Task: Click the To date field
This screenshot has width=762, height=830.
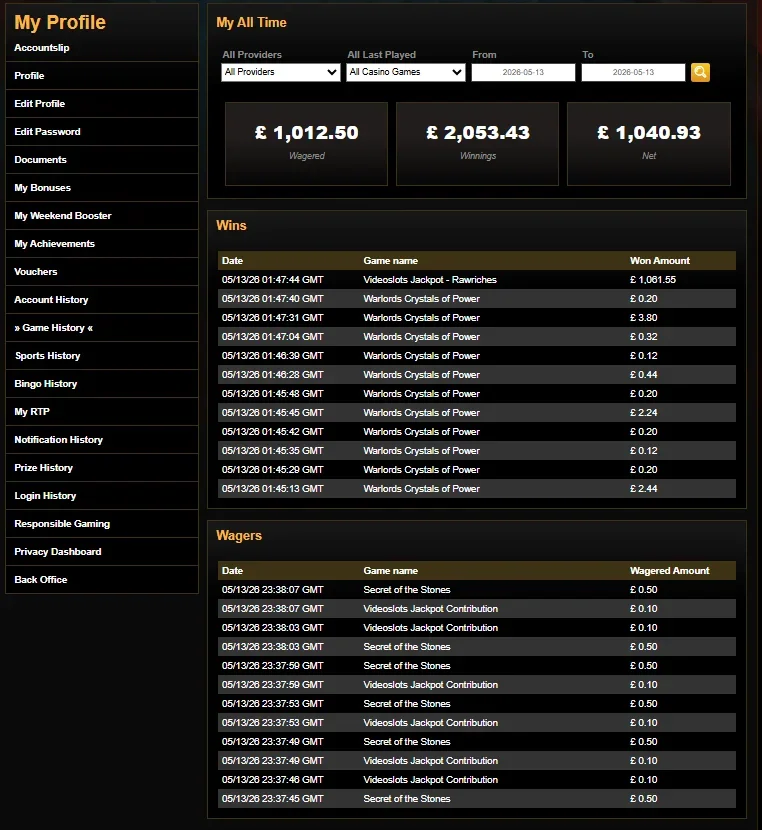Action: 633,73
